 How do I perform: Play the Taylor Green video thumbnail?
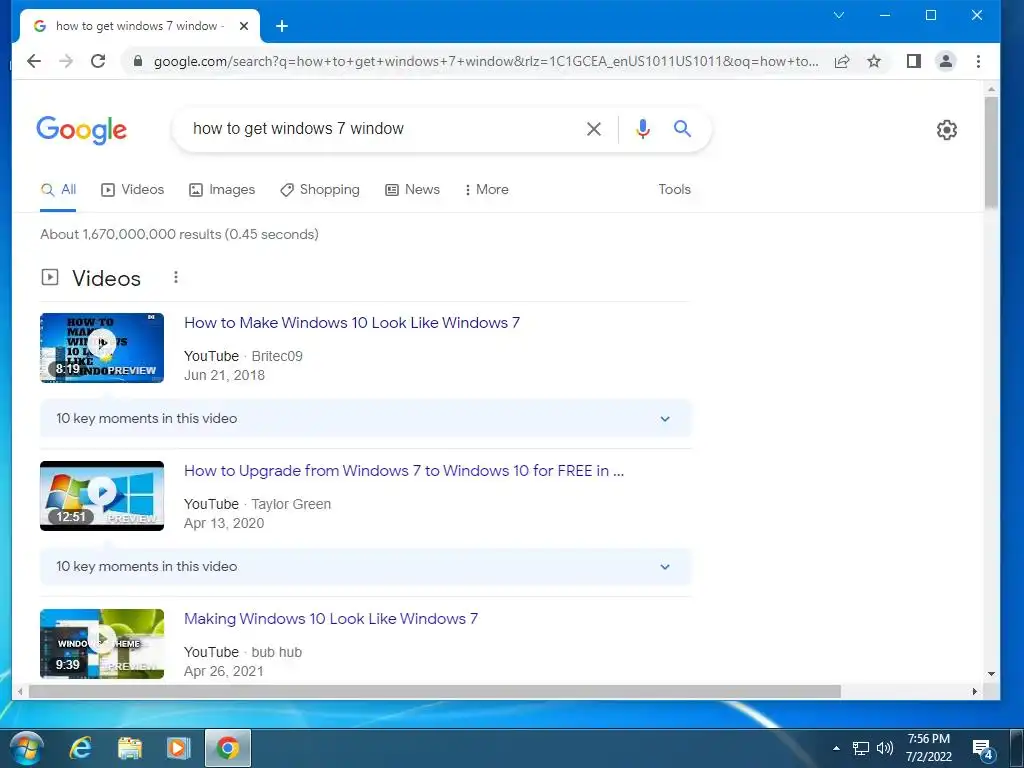tap(102, 496)
